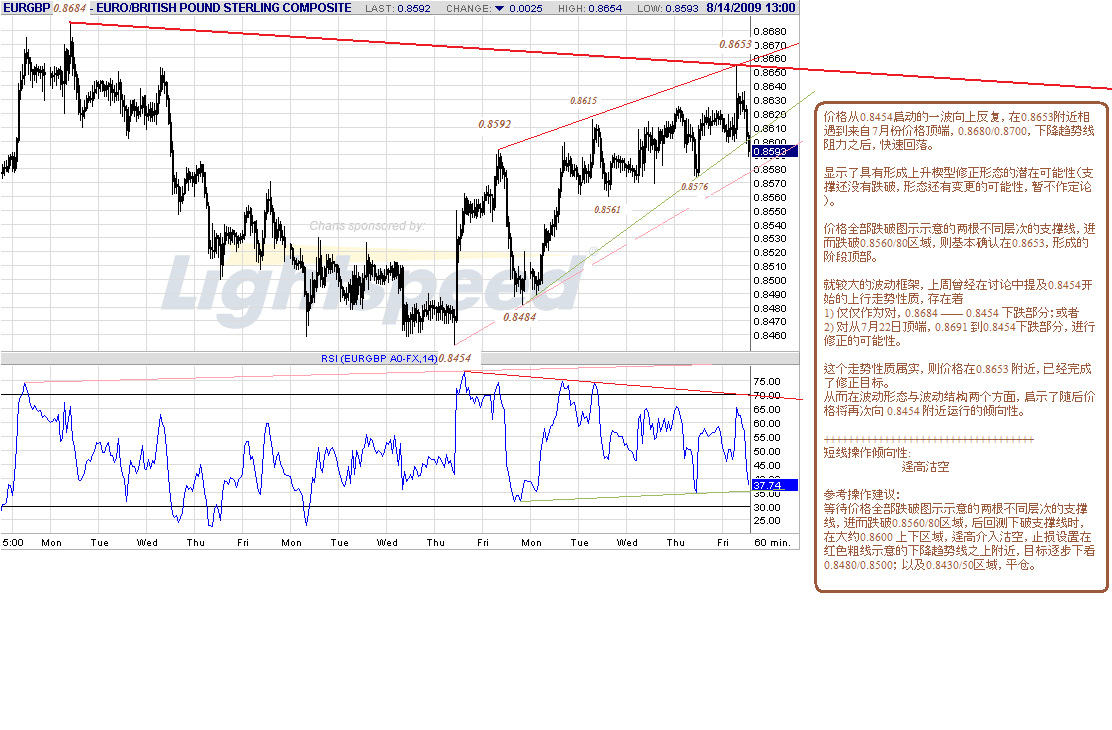This screenshot has width=1112, height=730.
Task: Select the 75.00 RSI axis level
Action: [x=767, y=382]
